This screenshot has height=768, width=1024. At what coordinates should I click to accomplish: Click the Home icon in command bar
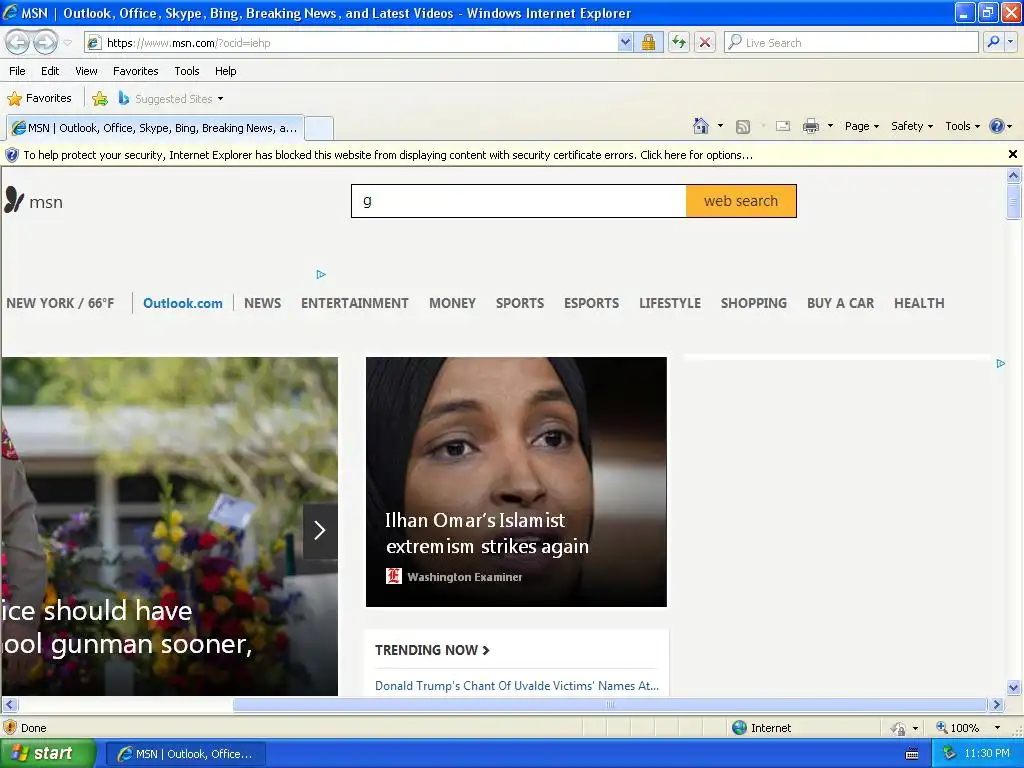[x=701, y=126]
